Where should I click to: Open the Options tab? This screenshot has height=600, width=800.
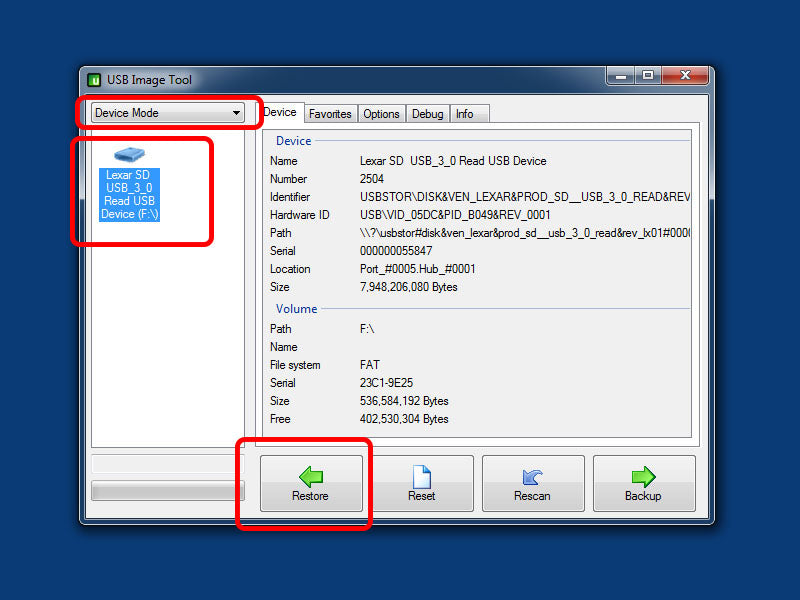click(381, 114)
